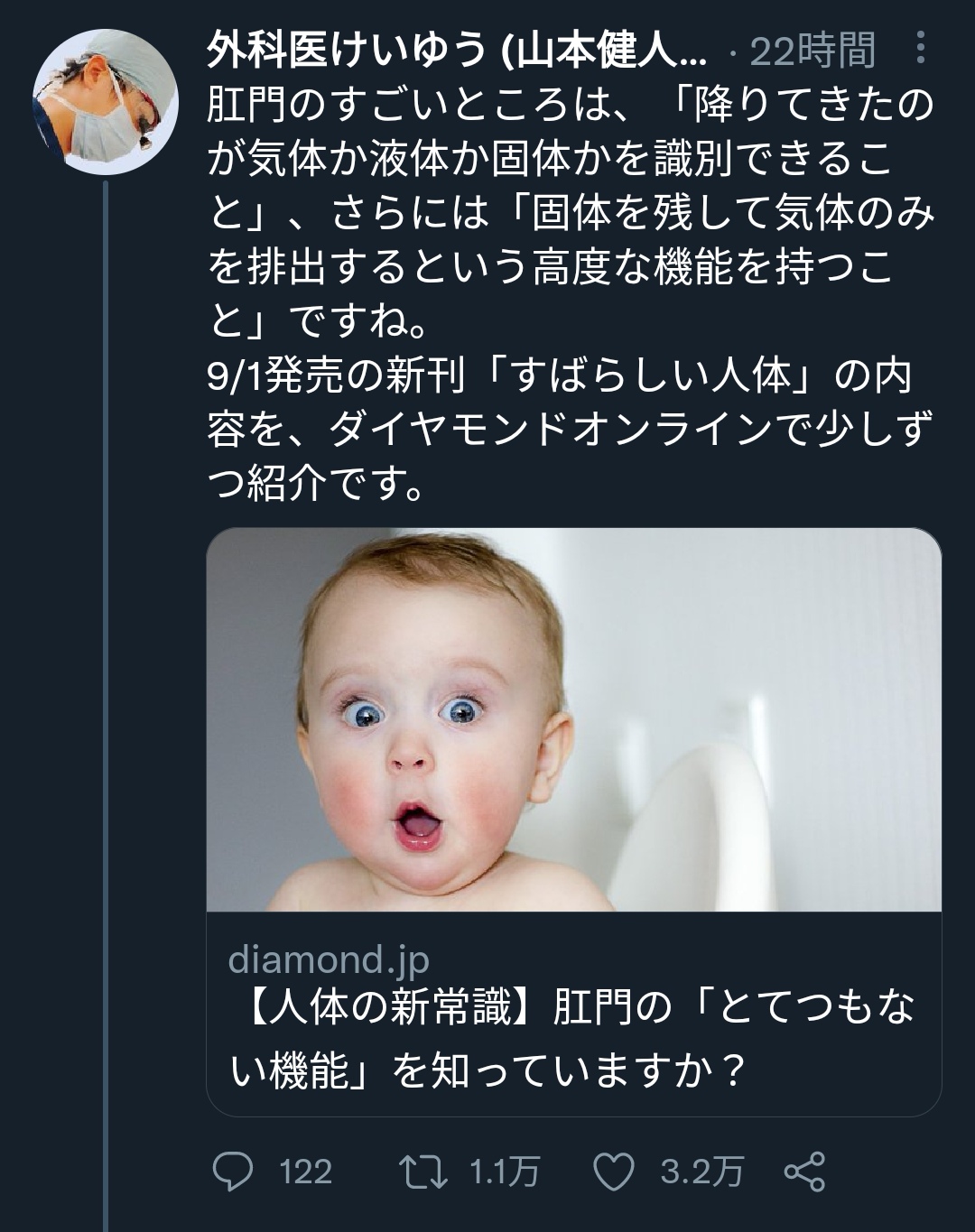Tap the tweet line starting 肛門のすごいところは

569,106
